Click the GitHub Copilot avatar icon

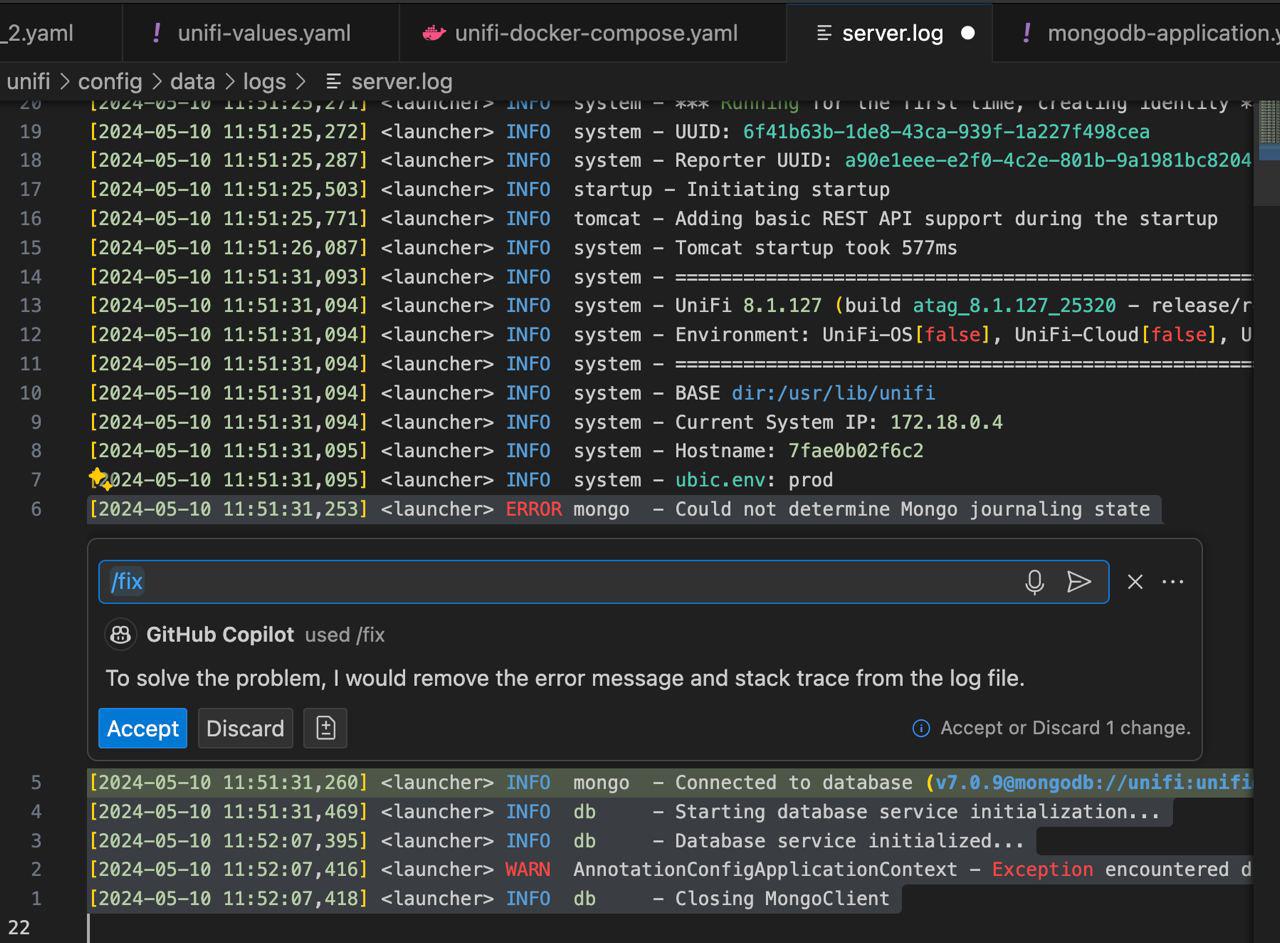tap(121, 634)
